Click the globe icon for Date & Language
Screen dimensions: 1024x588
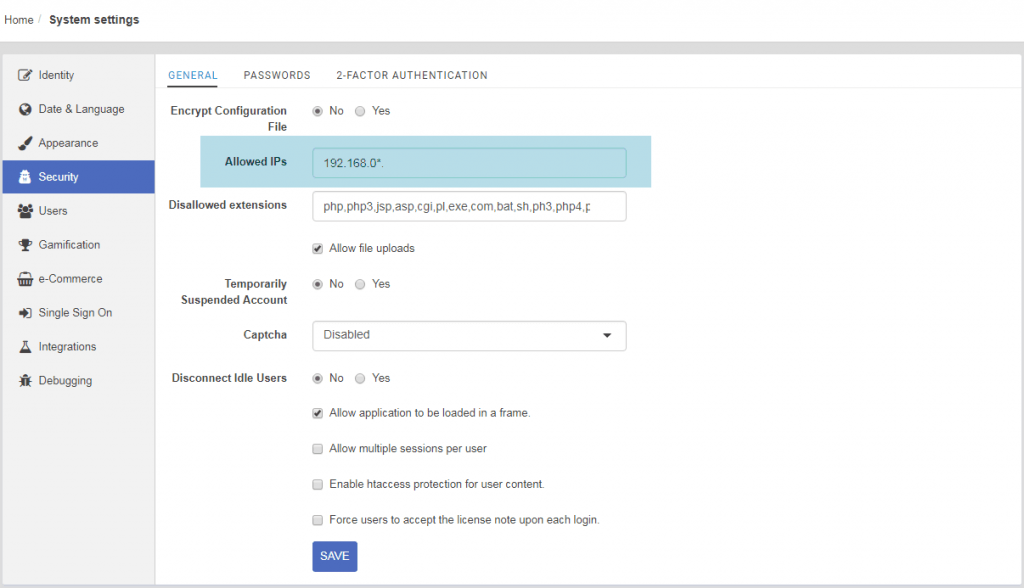26,109
